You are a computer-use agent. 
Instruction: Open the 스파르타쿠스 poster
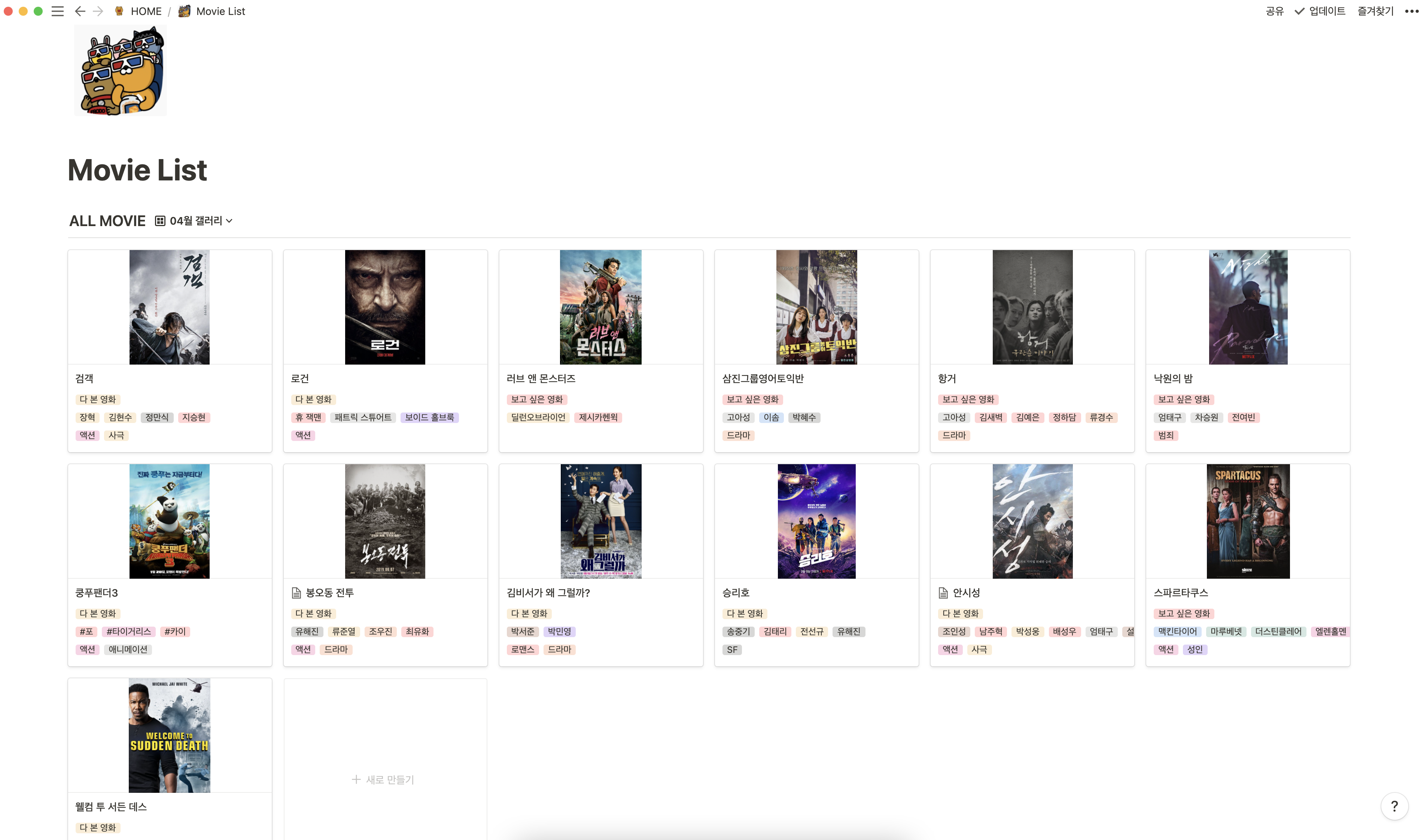(x=1248, y=521)
